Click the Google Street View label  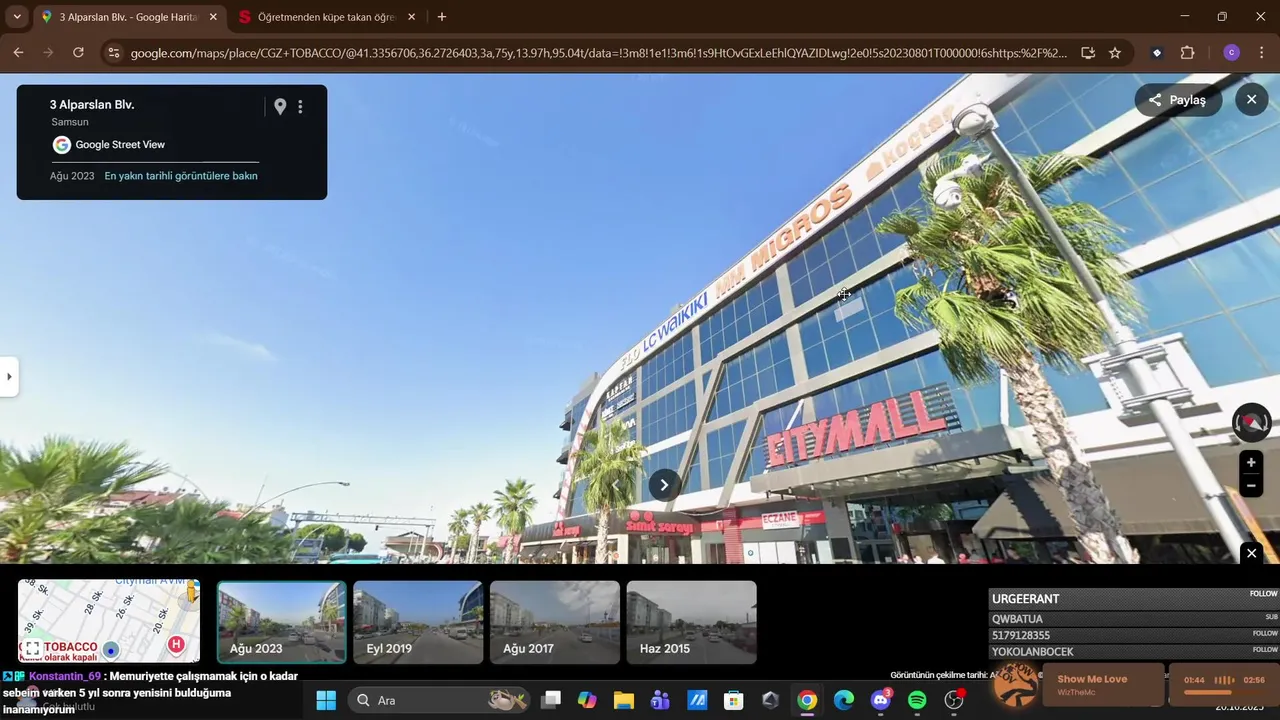120,145
